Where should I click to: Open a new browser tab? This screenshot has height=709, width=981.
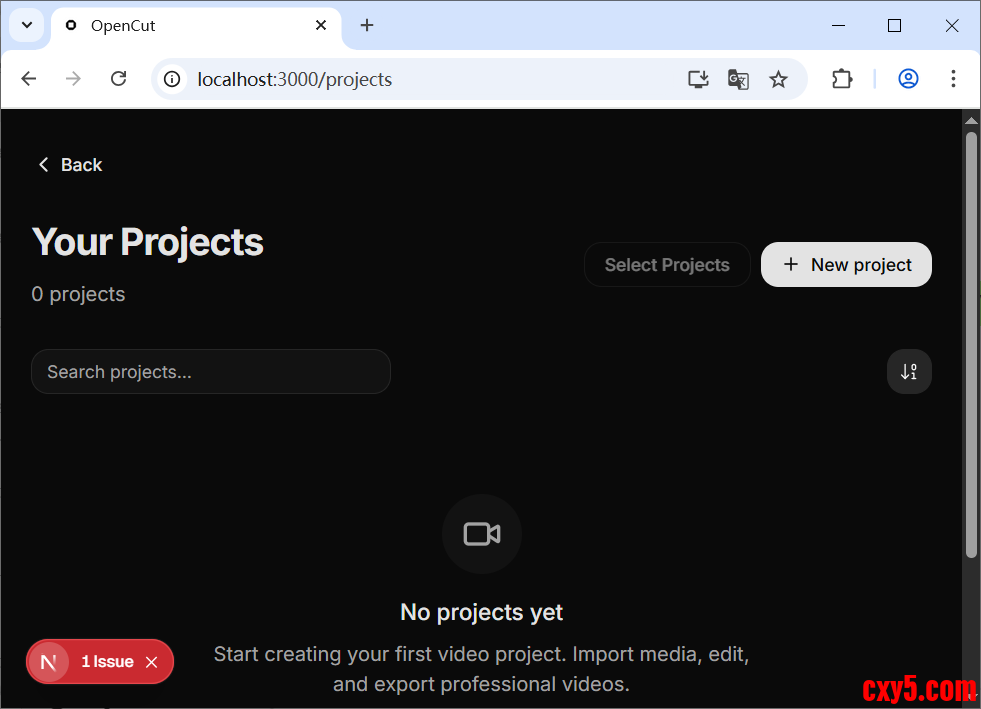pos(367,26)
